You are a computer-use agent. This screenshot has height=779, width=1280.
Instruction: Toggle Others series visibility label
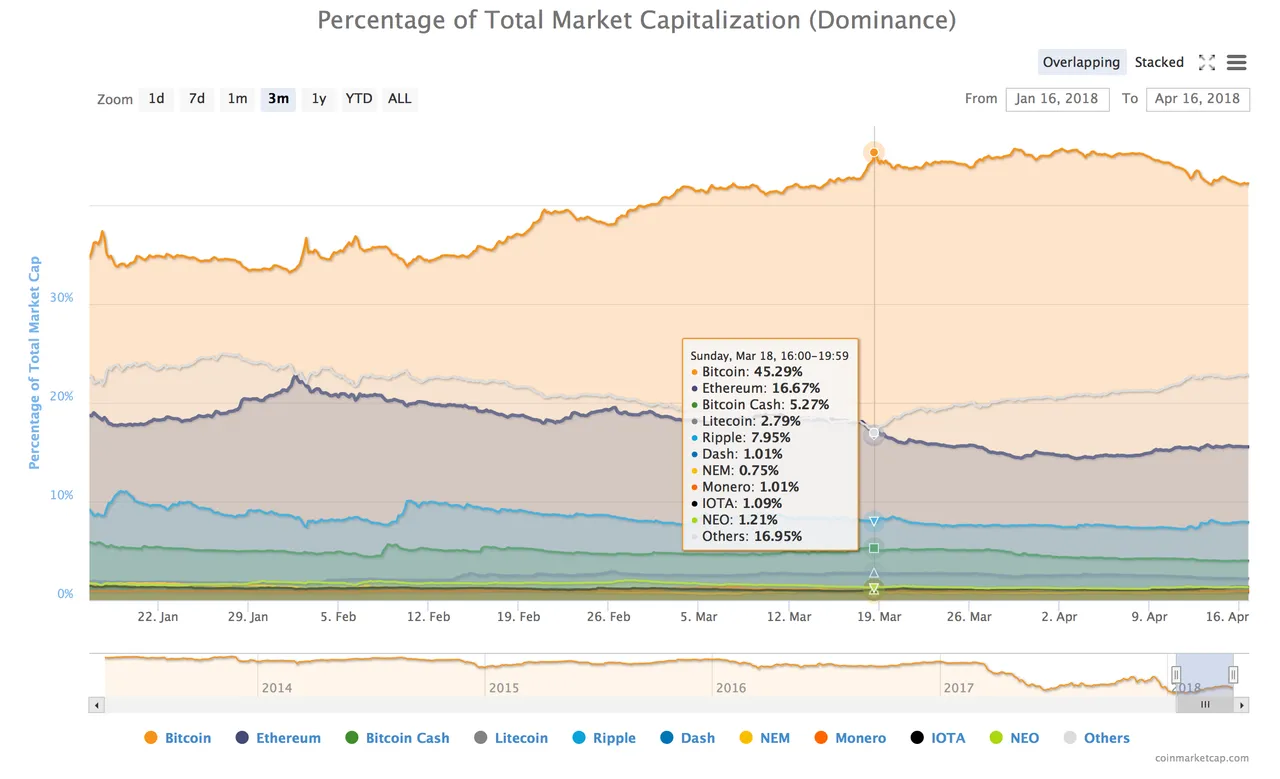click(1107, 738)
